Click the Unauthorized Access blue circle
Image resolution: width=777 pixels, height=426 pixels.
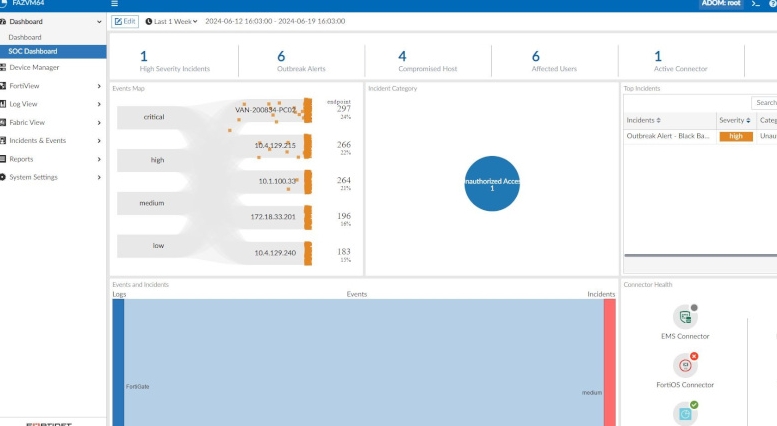(492, 183)
